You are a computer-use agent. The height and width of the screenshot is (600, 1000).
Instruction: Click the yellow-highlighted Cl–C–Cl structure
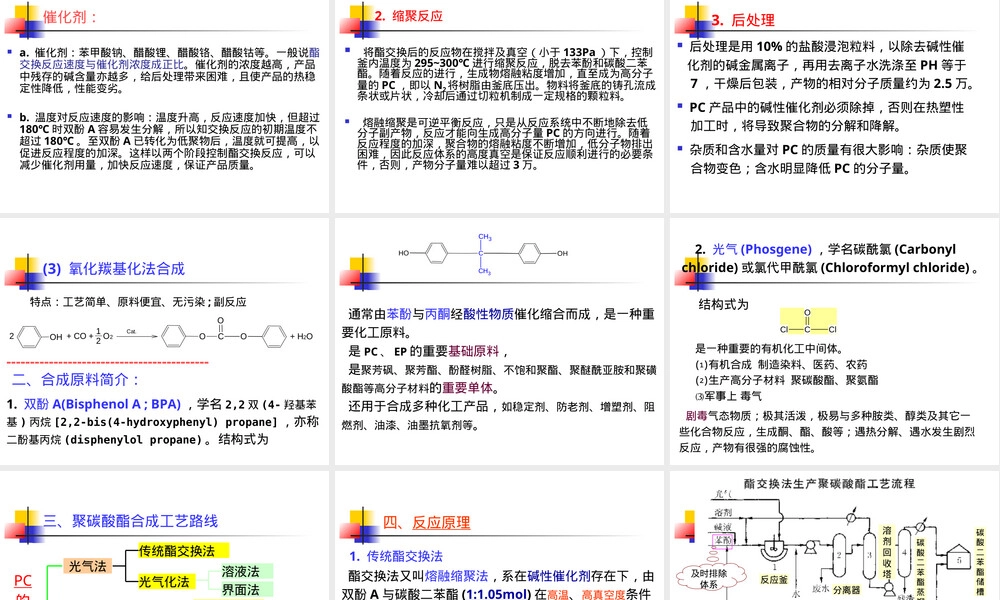pos(808,321)
